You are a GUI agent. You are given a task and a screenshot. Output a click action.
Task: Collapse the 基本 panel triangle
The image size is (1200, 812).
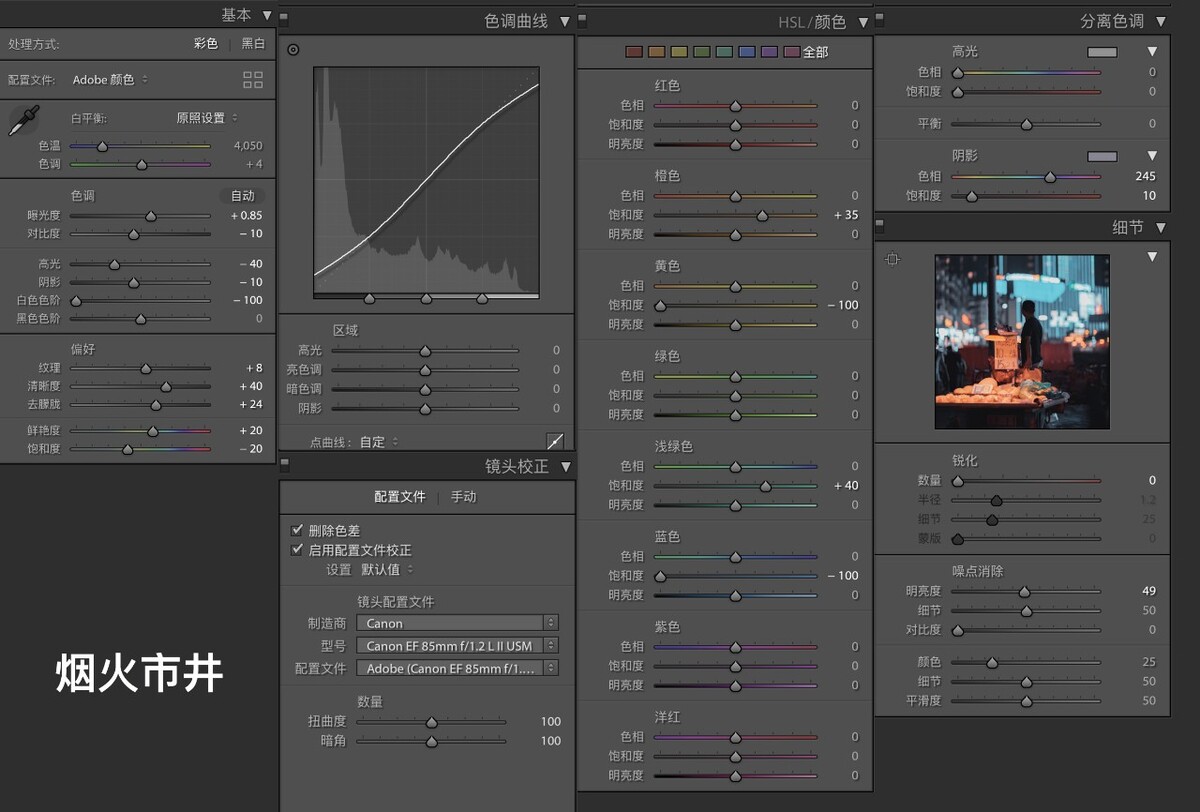(266, 15)
